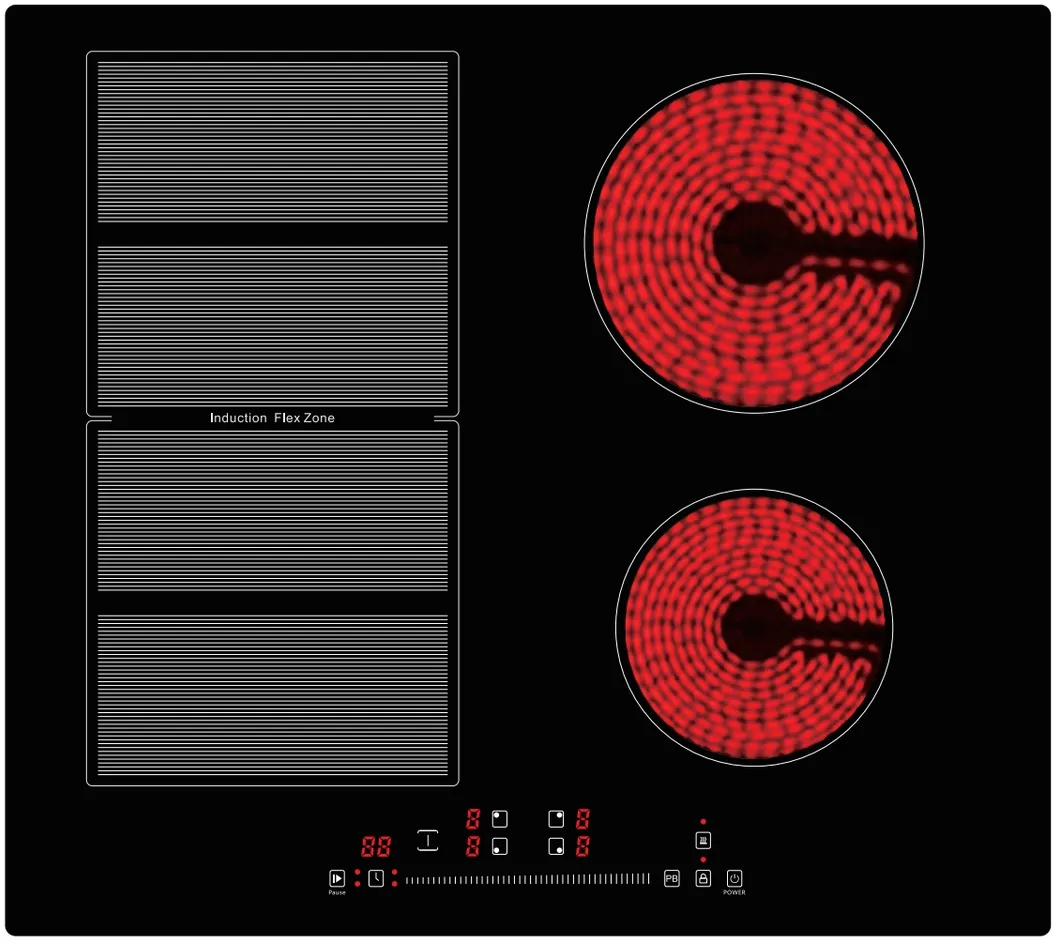1059x943 pixels.
Task: Tap the front-right zone power level digit
Action: point(582,846)
